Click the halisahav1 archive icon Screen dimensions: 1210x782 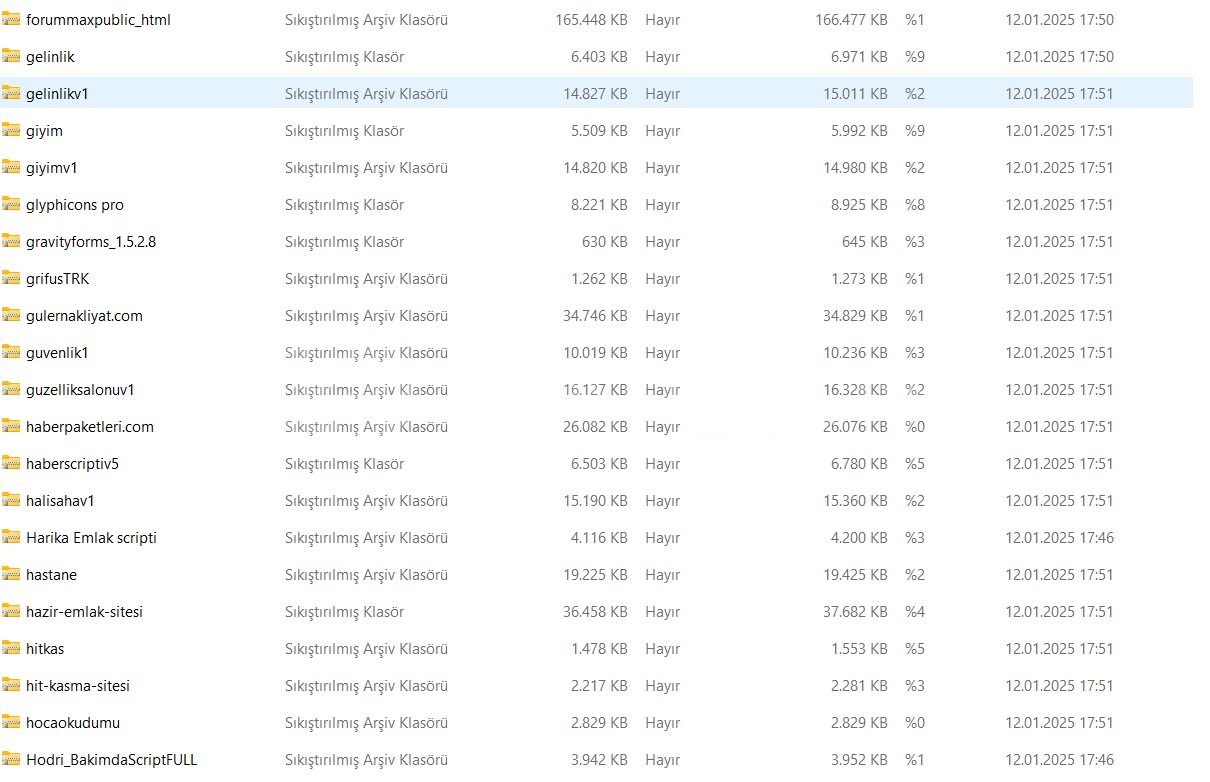click(x=11, y=500)
